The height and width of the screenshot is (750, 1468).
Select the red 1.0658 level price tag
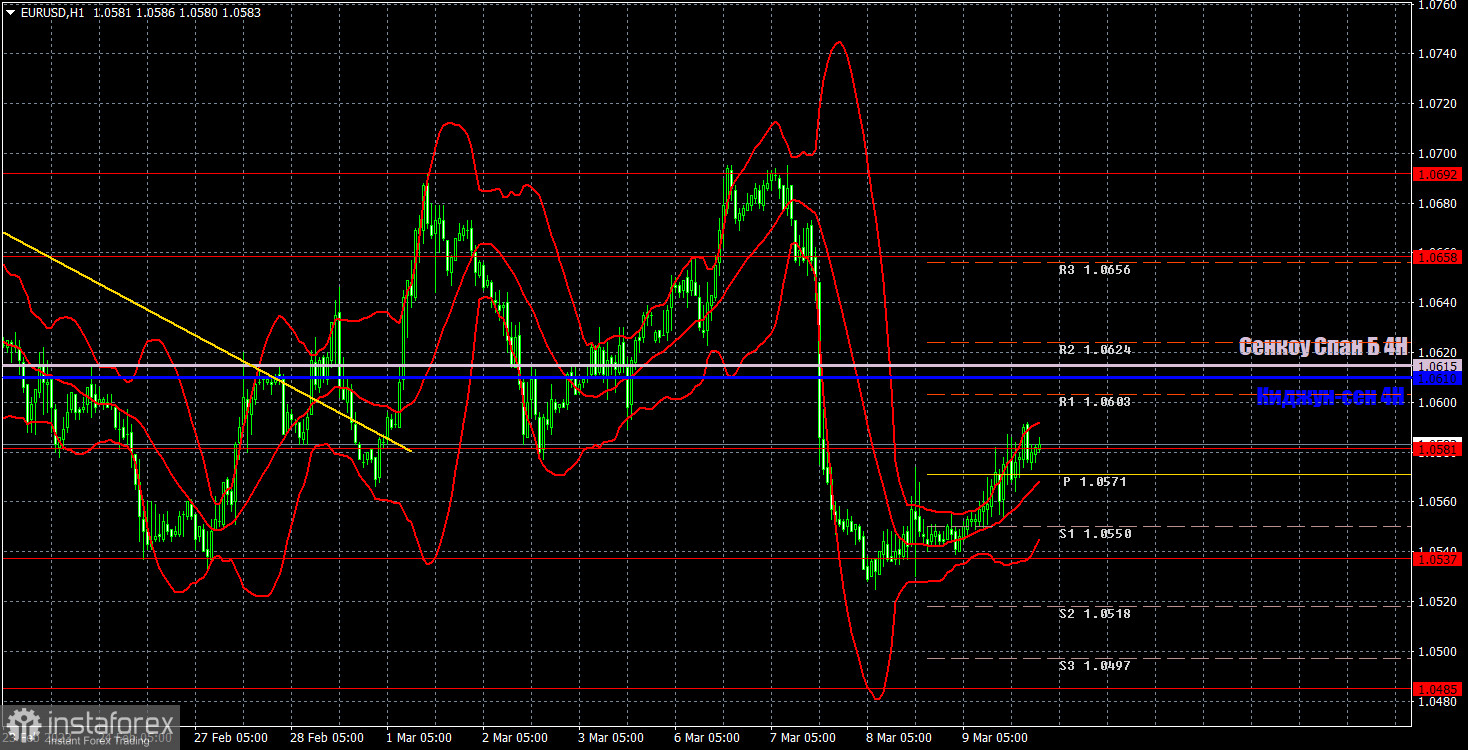pyautogui.click(x=1439, y=257)
